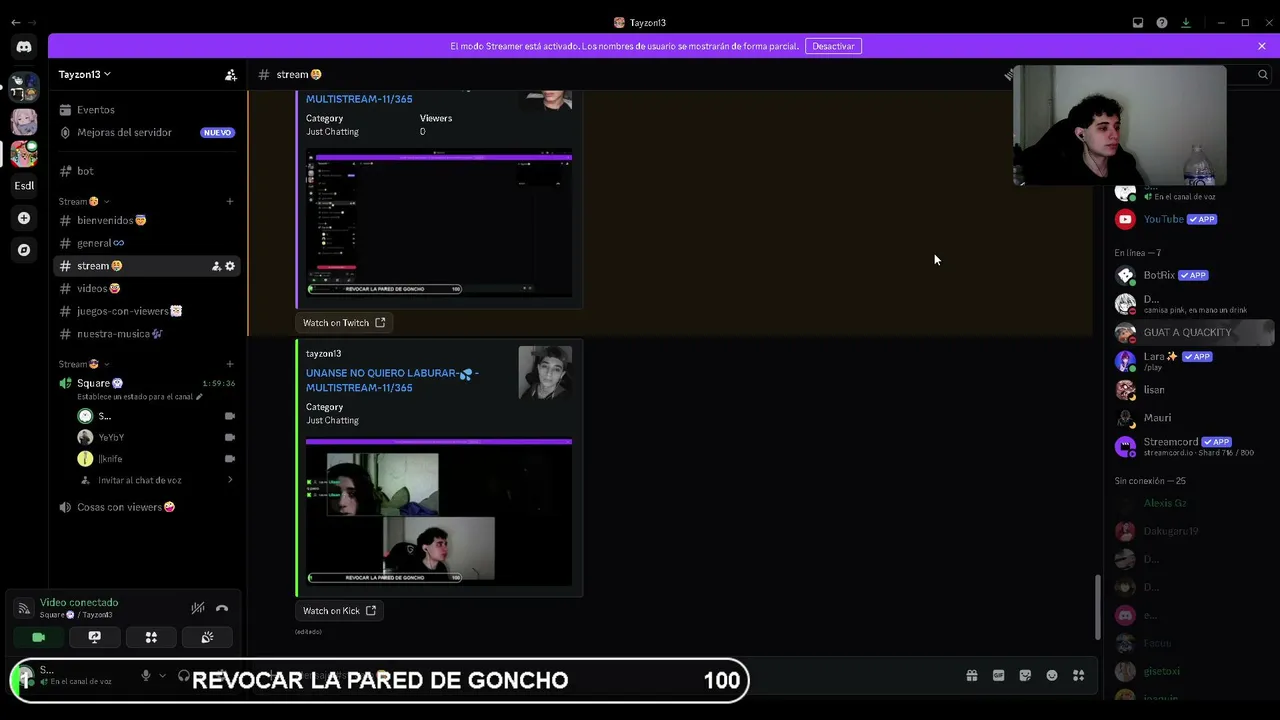Expand Invitar al chat de voz arrow
1280x720 pixels.
click(230, 480)
